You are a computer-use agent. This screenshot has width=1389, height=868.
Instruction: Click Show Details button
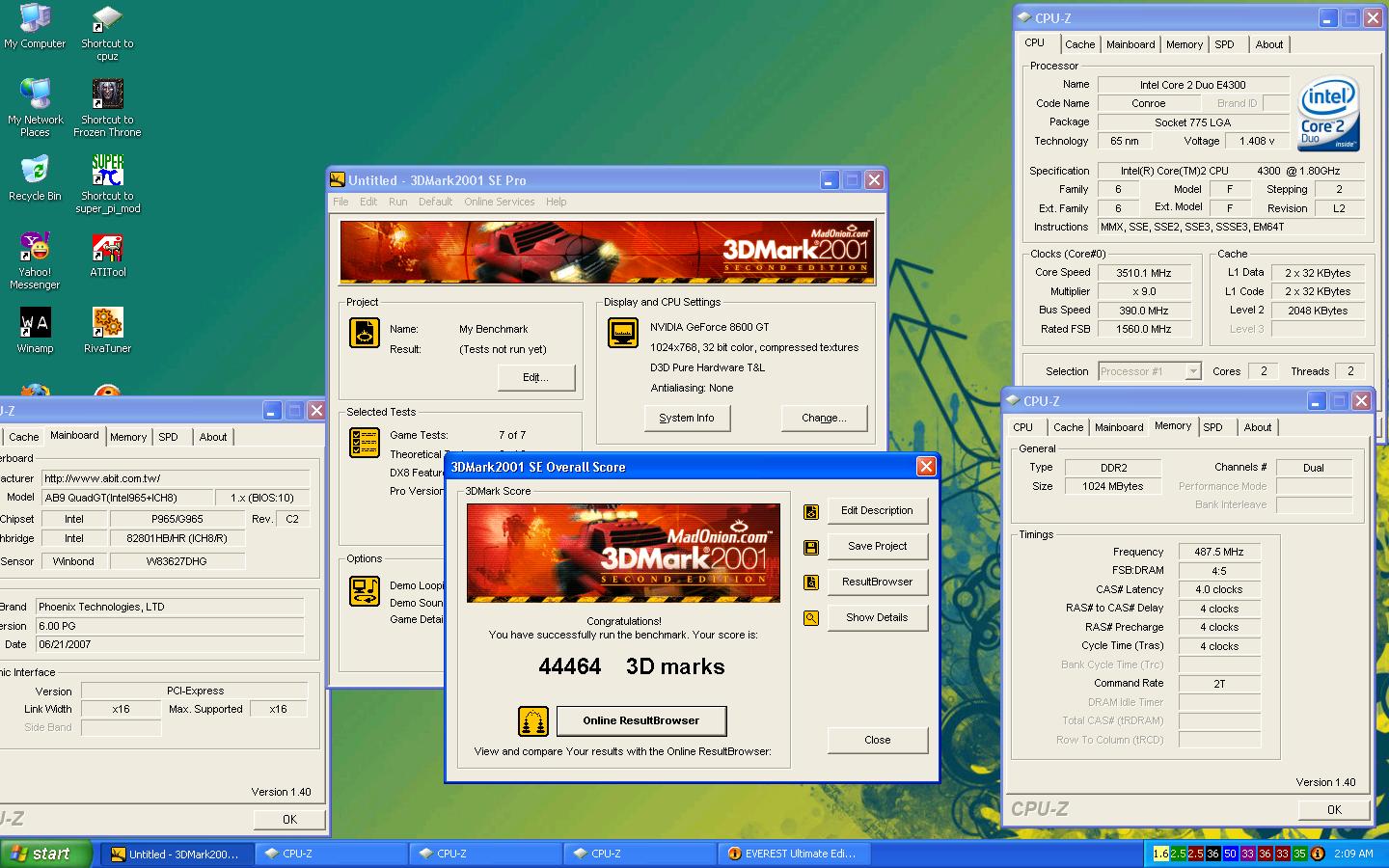coord(877,618)
